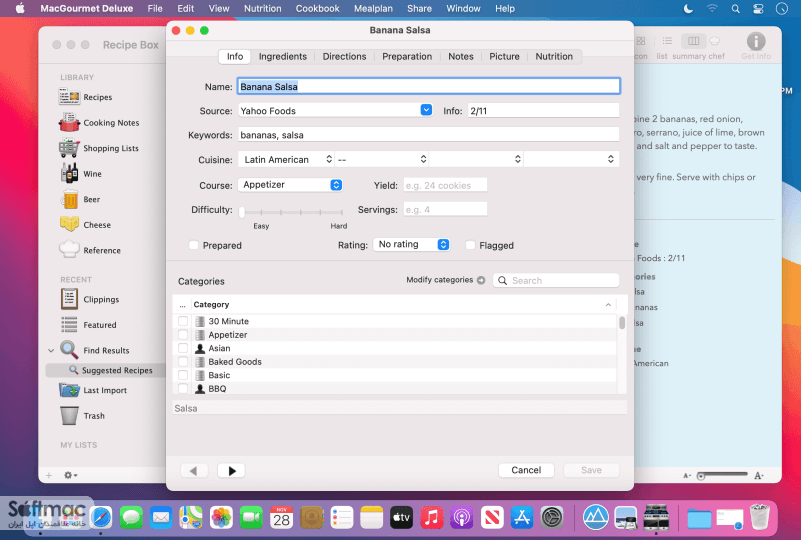
Task: Check the BBQ category box
Action: (183, 389)
